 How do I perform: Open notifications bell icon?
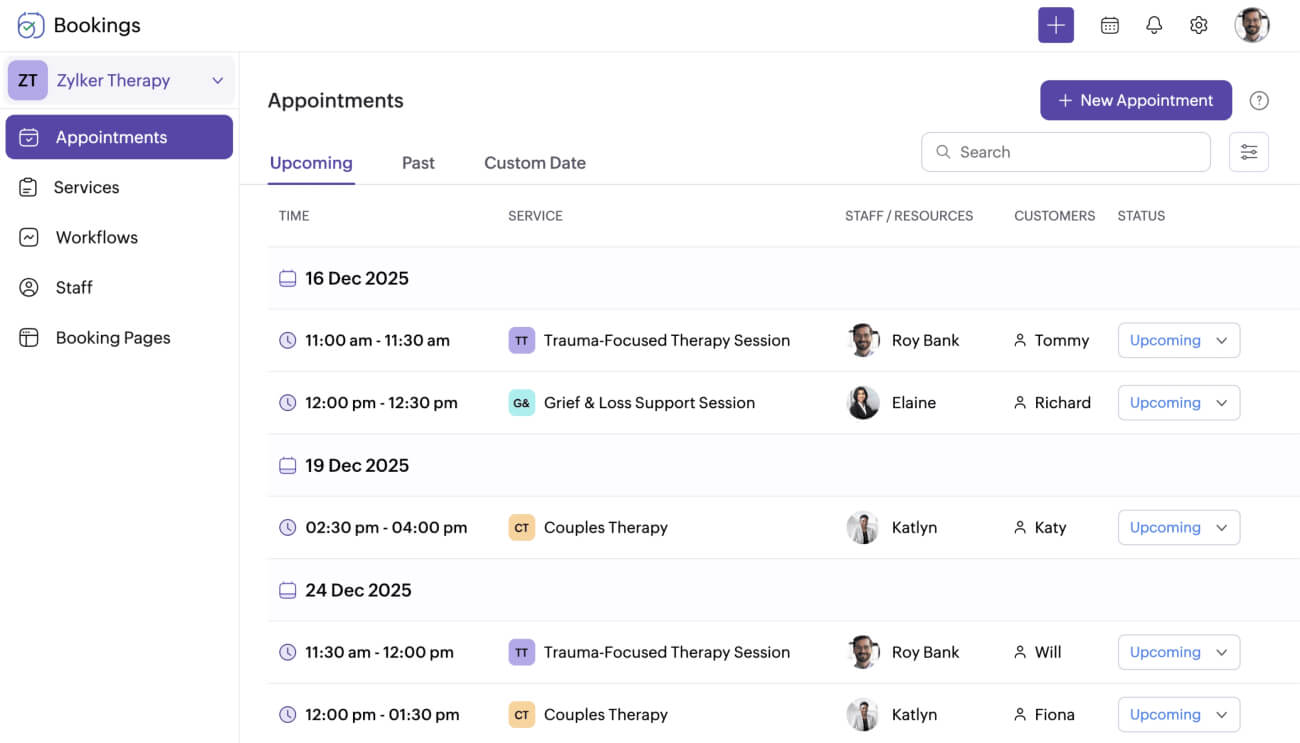click(x=1154, y=25)
